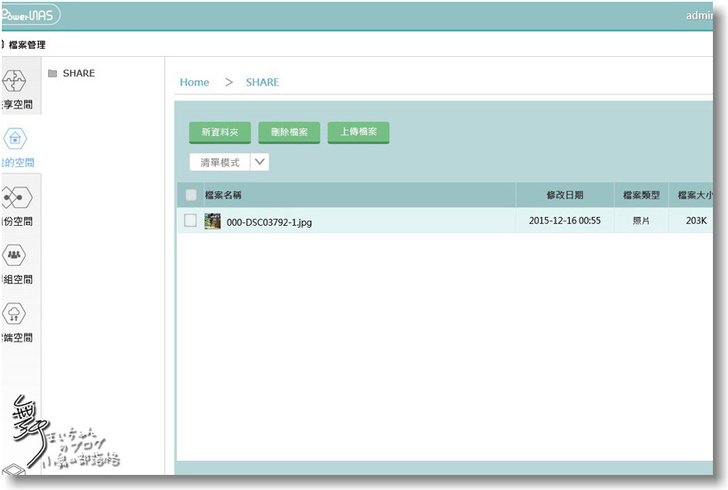Open the 清單模式 list mode selector
The image size is (728, 490).
click(x=219, y=162)
